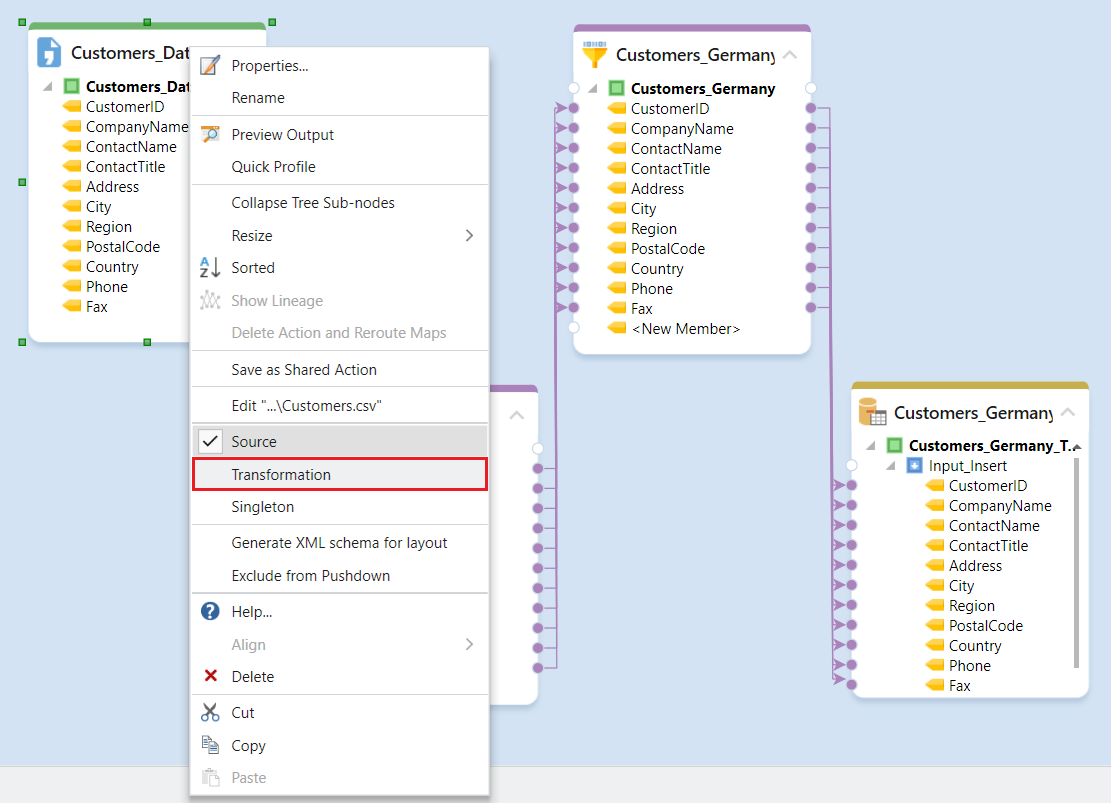This screenshot has height=803, width=1111.
Task: Click the Sorted A-Z icon
Action: (210, 268)
